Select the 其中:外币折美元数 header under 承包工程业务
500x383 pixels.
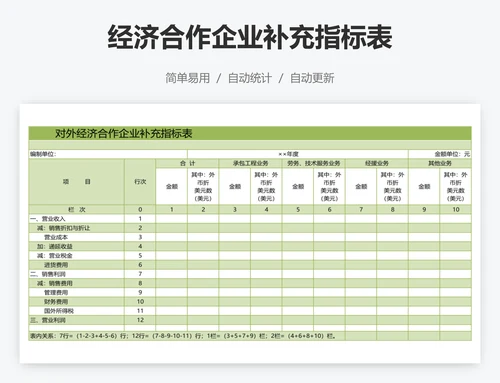(x=266, y=186)
